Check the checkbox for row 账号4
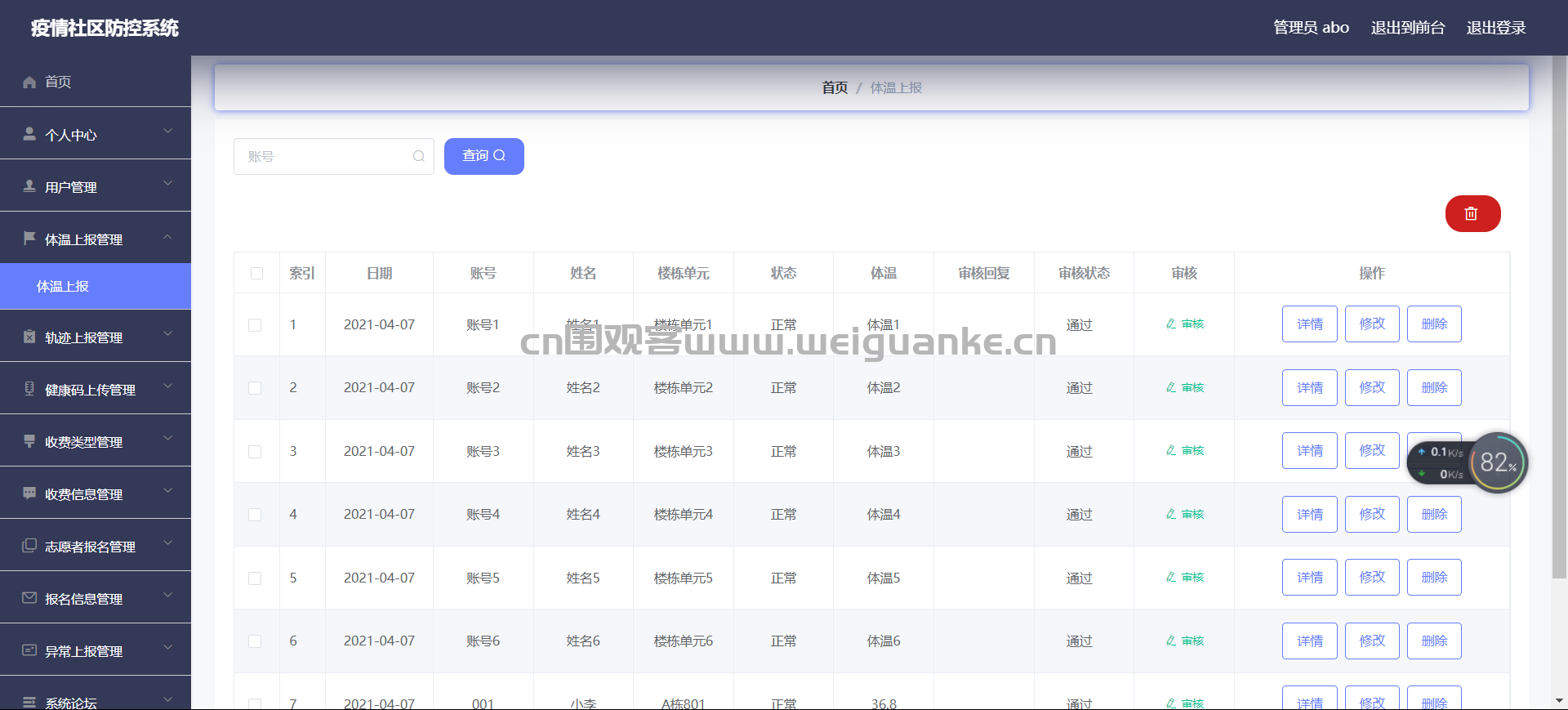Viewport: 1568px width, 710px height. [x=255, y=515]
